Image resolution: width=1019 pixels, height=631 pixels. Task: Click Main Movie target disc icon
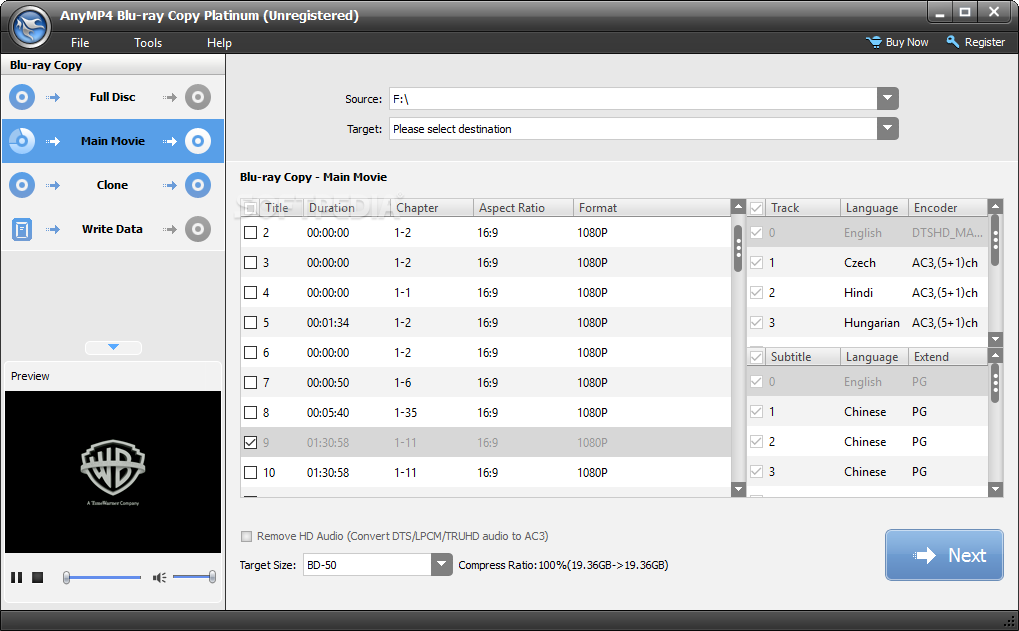click(x=198, y=141)
